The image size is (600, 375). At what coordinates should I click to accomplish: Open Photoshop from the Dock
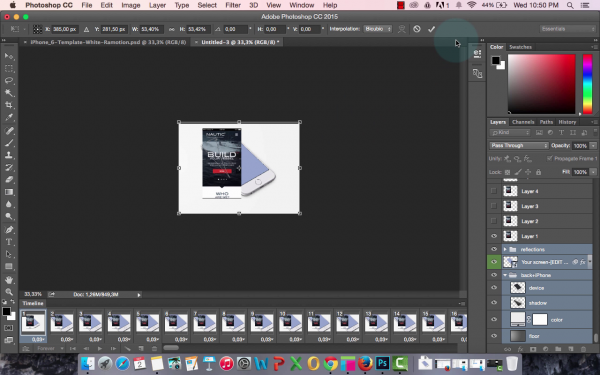pyautogui.click(x=383, y=363)
